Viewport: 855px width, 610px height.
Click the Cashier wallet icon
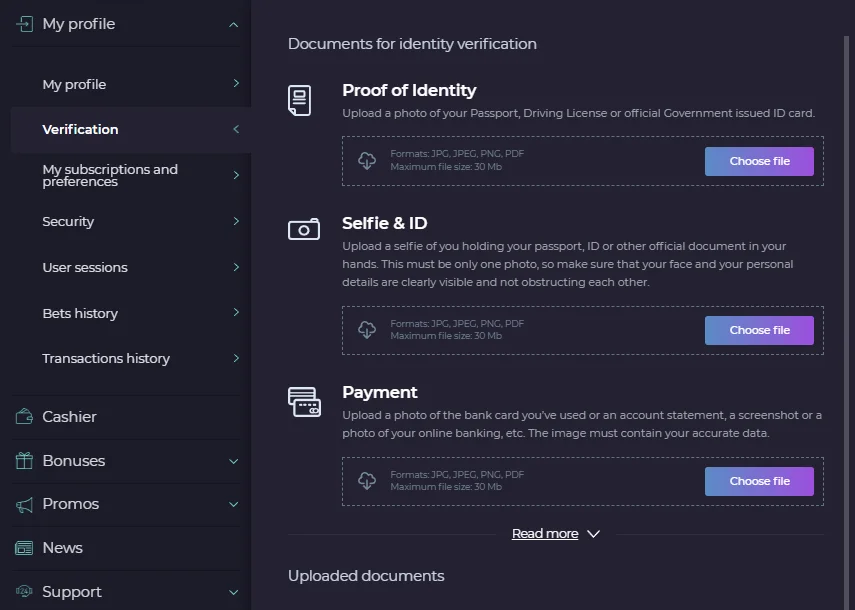tap(24, 416)
